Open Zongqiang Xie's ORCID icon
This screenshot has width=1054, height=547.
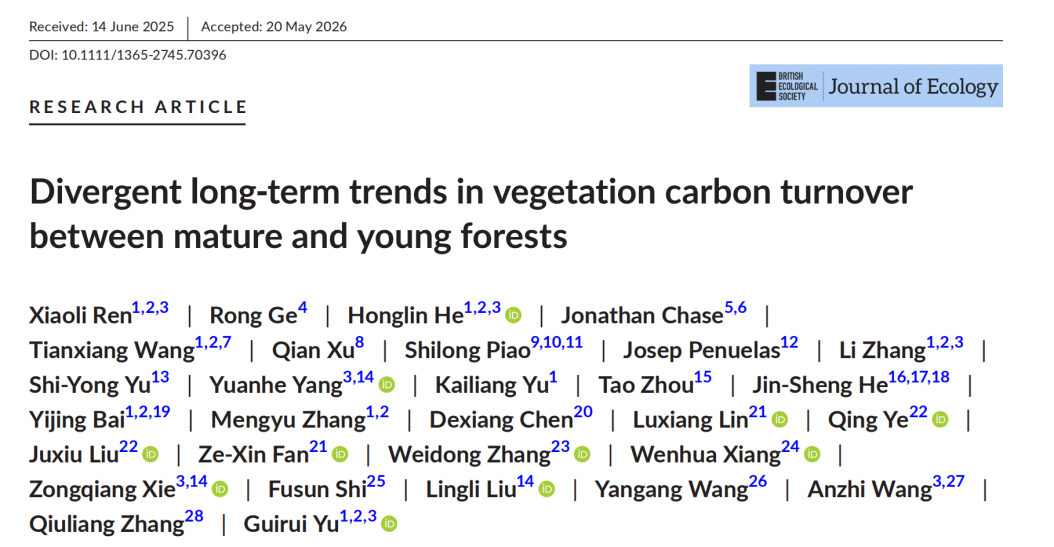[x=220, y=489]
